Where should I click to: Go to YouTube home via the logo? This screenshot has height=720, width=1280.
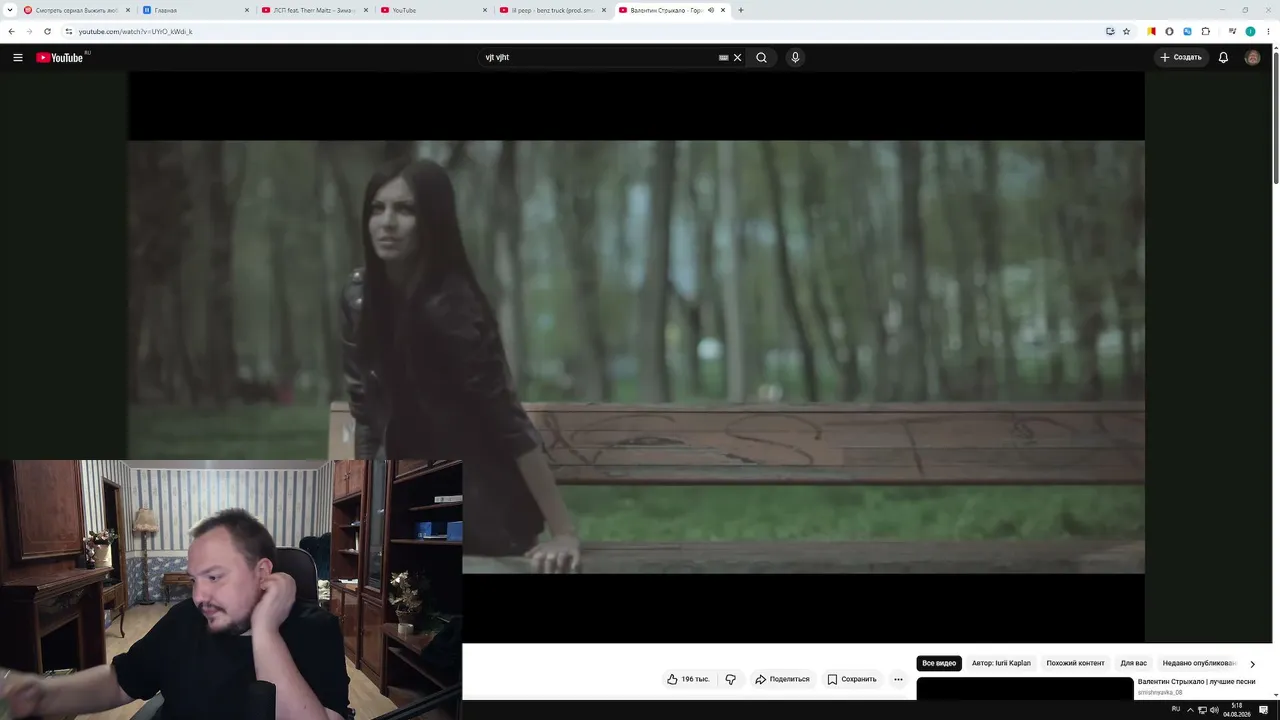point(60,57)
